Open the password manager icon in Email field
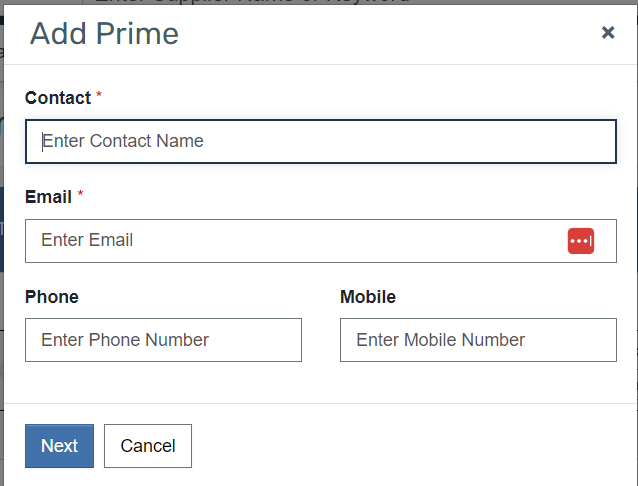Image resolution: width=638 pixels, height=486 pixels. click(581, 241)
